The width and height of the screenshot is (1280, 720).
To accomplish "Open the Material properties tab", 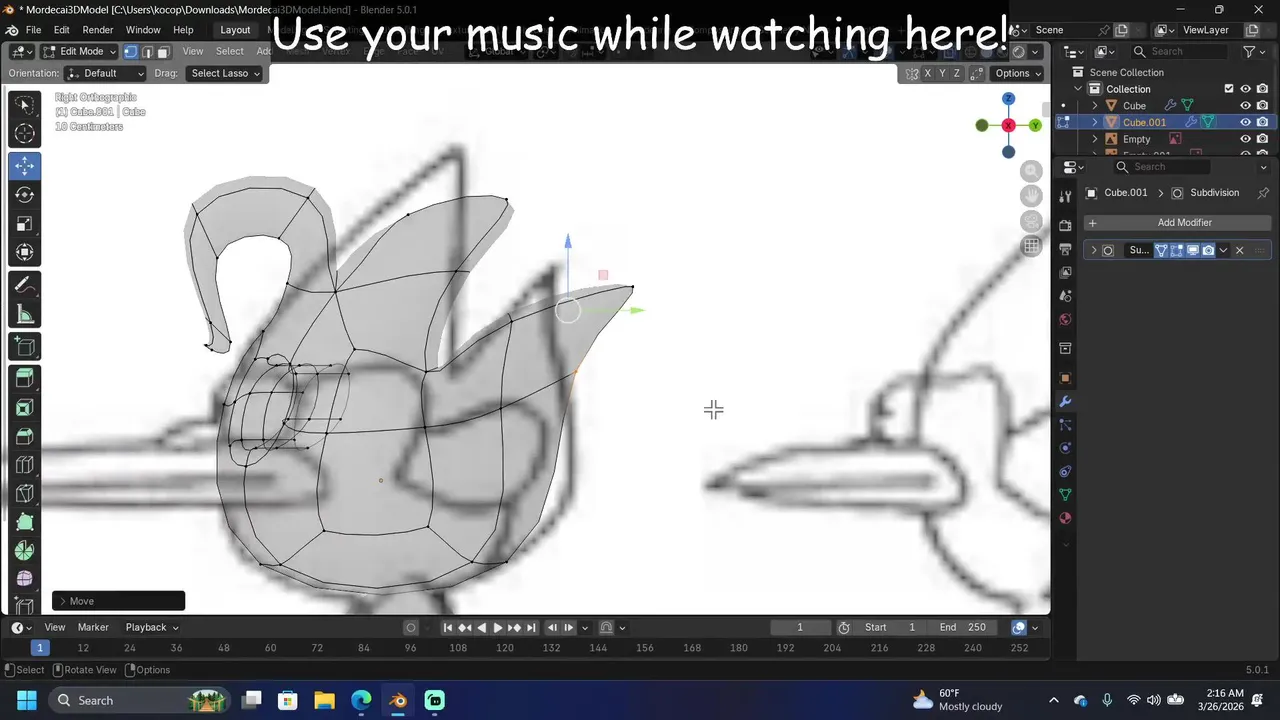I will click(1065, 518).
